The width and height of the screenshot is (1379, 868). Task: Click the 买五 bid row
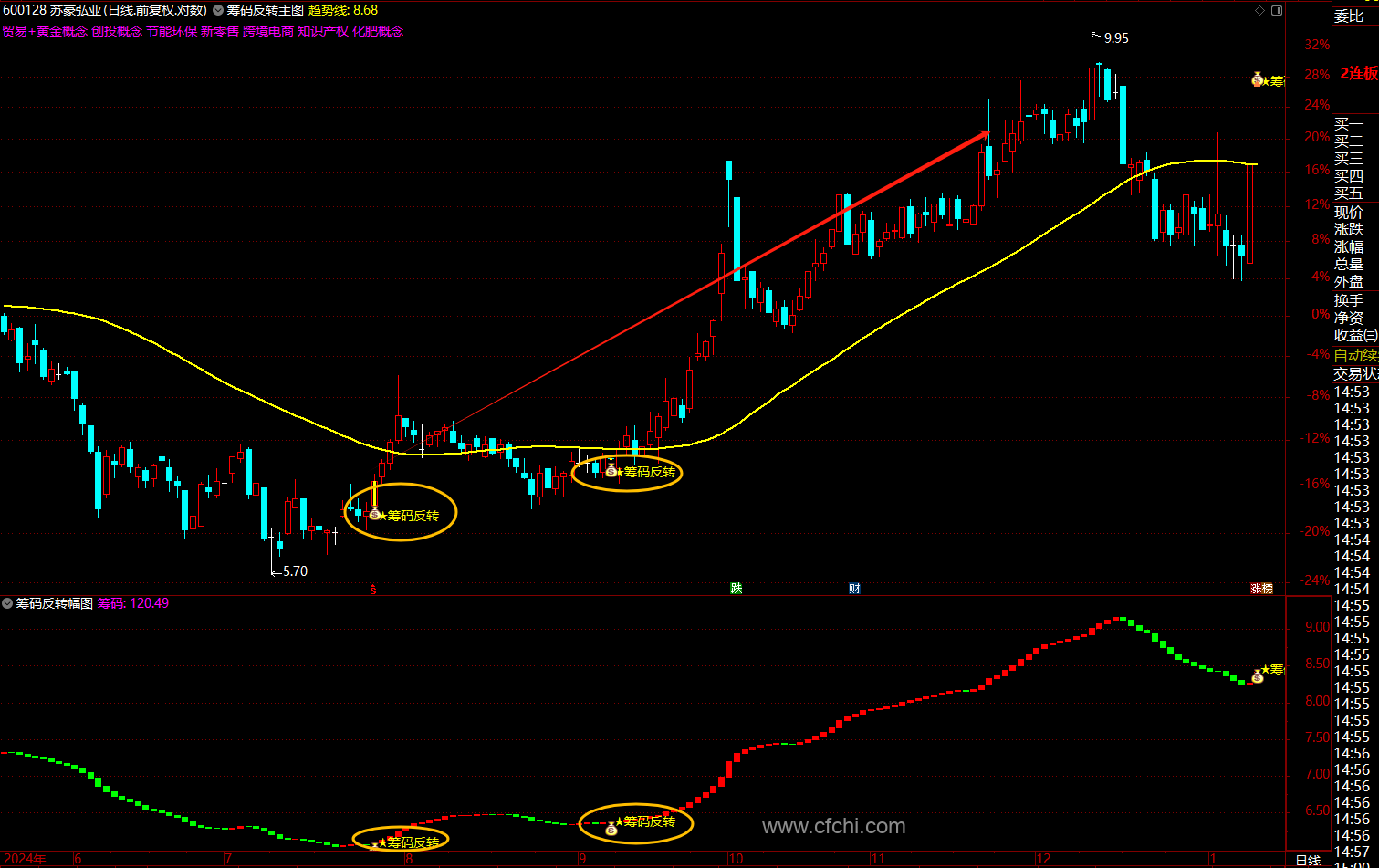(x=1349, y=193)
